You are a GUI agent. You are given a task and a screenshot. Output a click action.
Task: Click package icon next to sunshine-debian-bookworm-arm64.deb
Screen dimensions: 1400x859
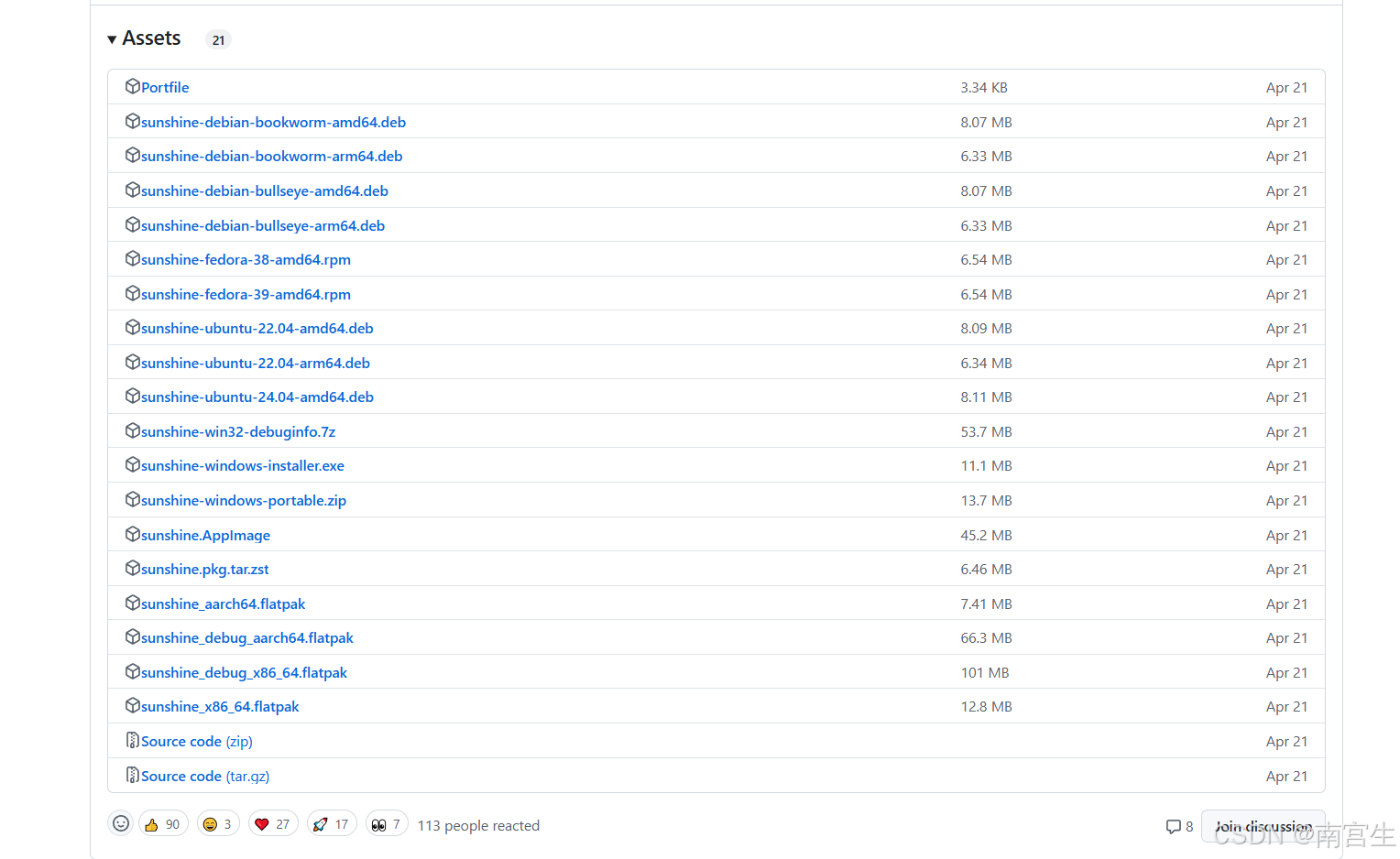pos(133,155)
